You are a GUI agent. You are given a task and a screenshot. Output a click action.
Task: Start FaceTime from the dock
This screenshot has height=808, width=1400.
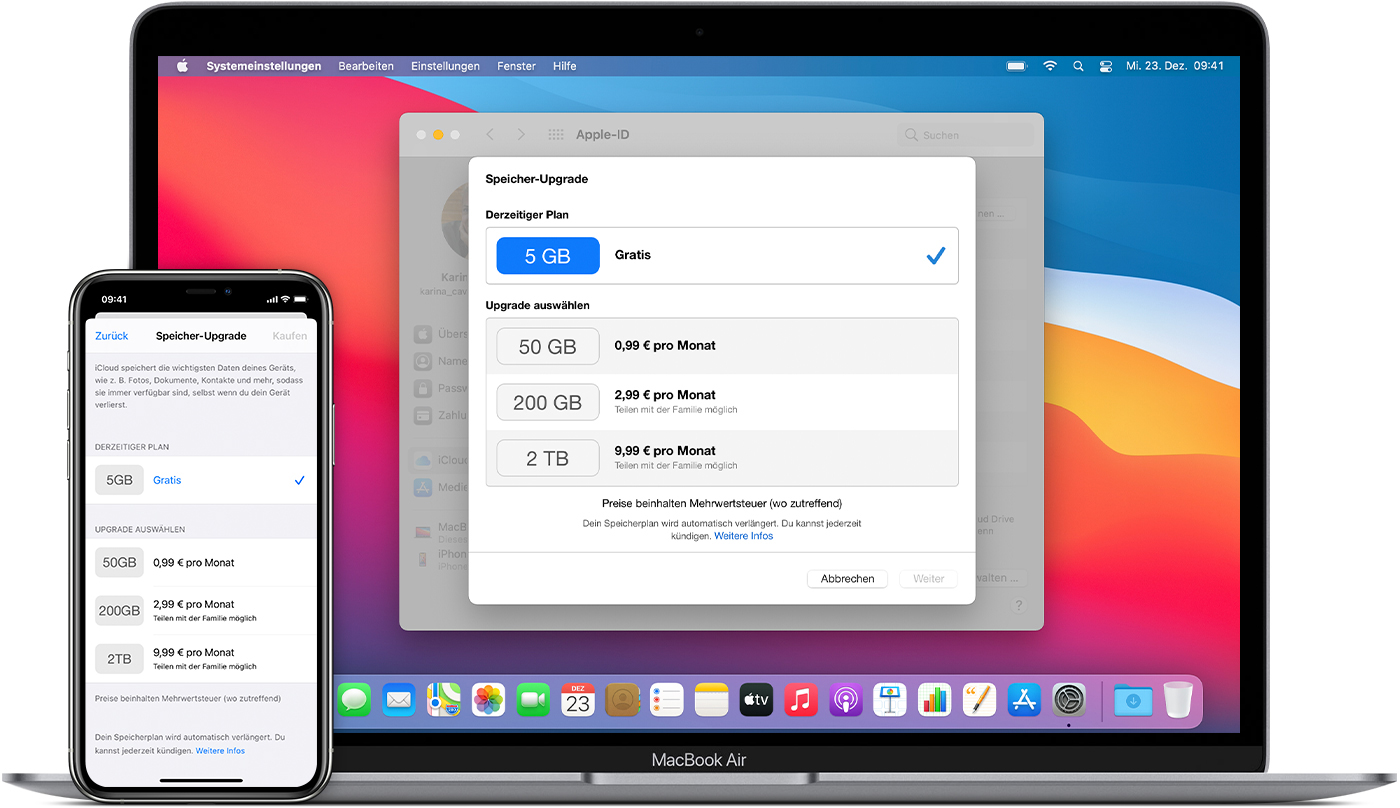tap(534, 699)
